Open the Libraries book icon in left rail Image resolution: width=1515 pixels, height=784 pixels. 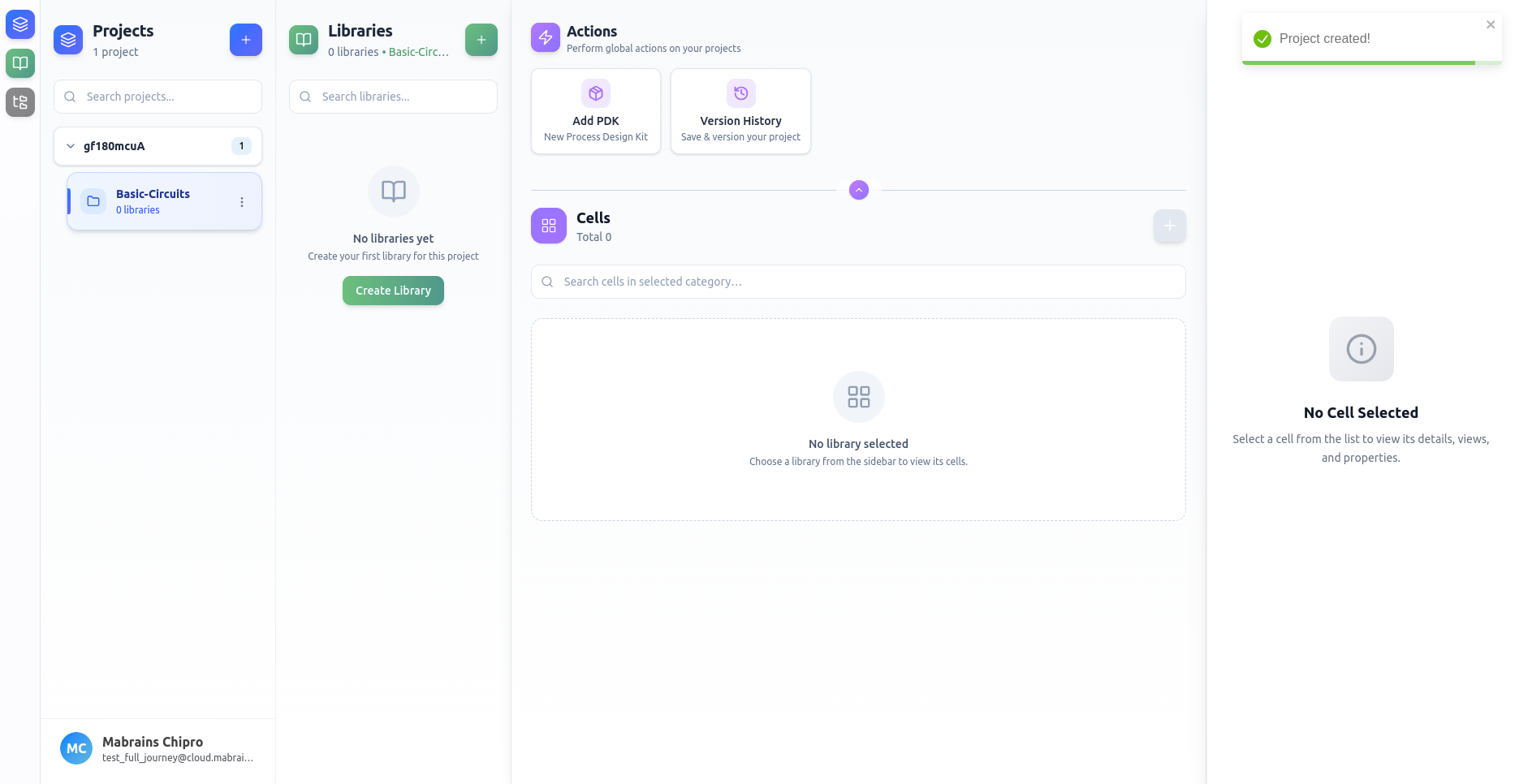(20, 63)
